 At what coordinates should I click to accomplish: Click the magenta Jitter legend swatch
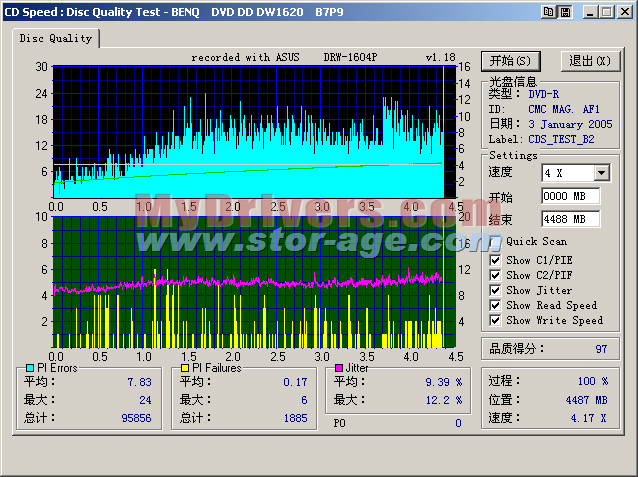coord(340,368)
